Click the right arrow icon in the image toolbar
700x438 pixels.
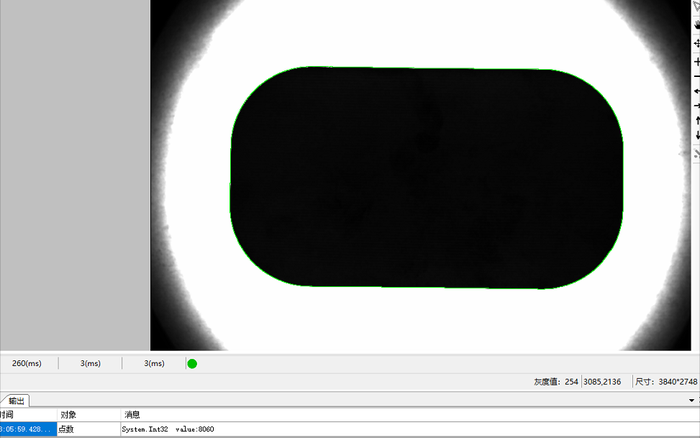click(697, 106)
